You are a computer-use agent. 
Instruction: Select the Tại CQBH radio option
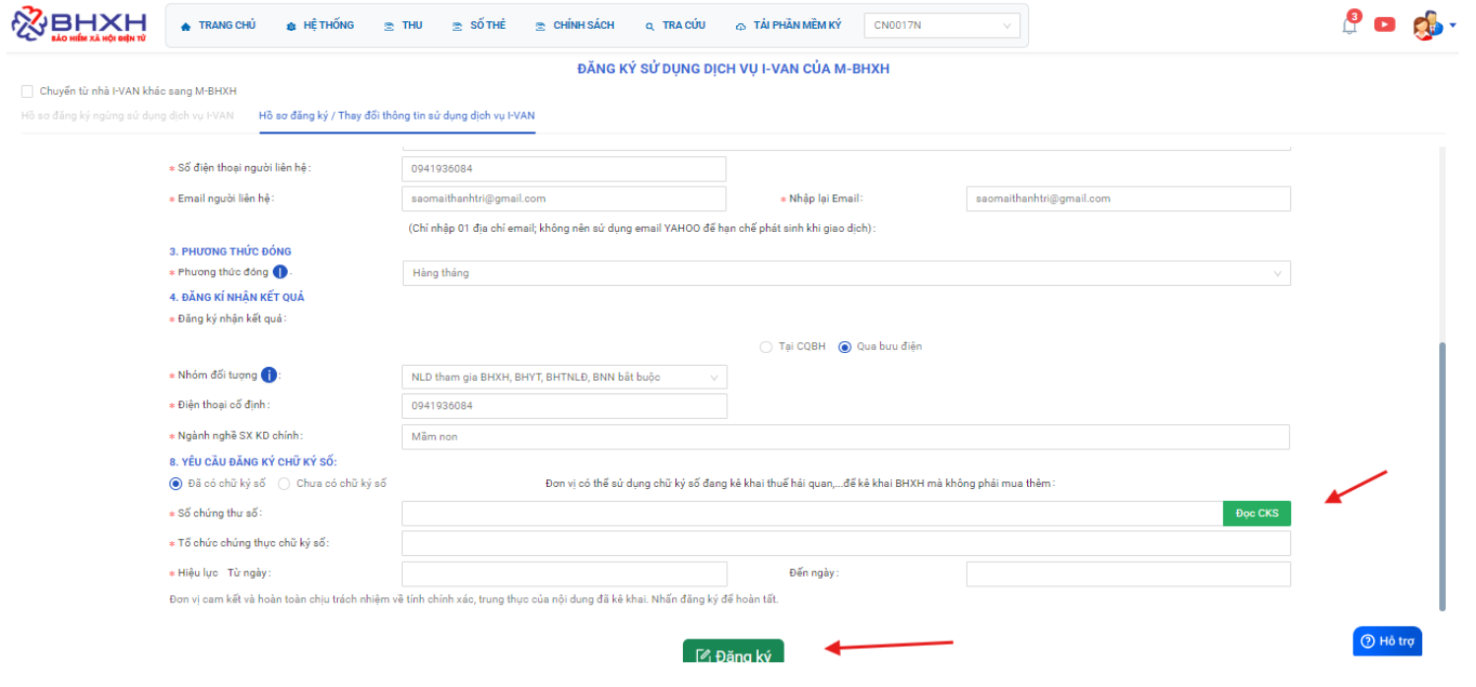(x=766, y=347)
